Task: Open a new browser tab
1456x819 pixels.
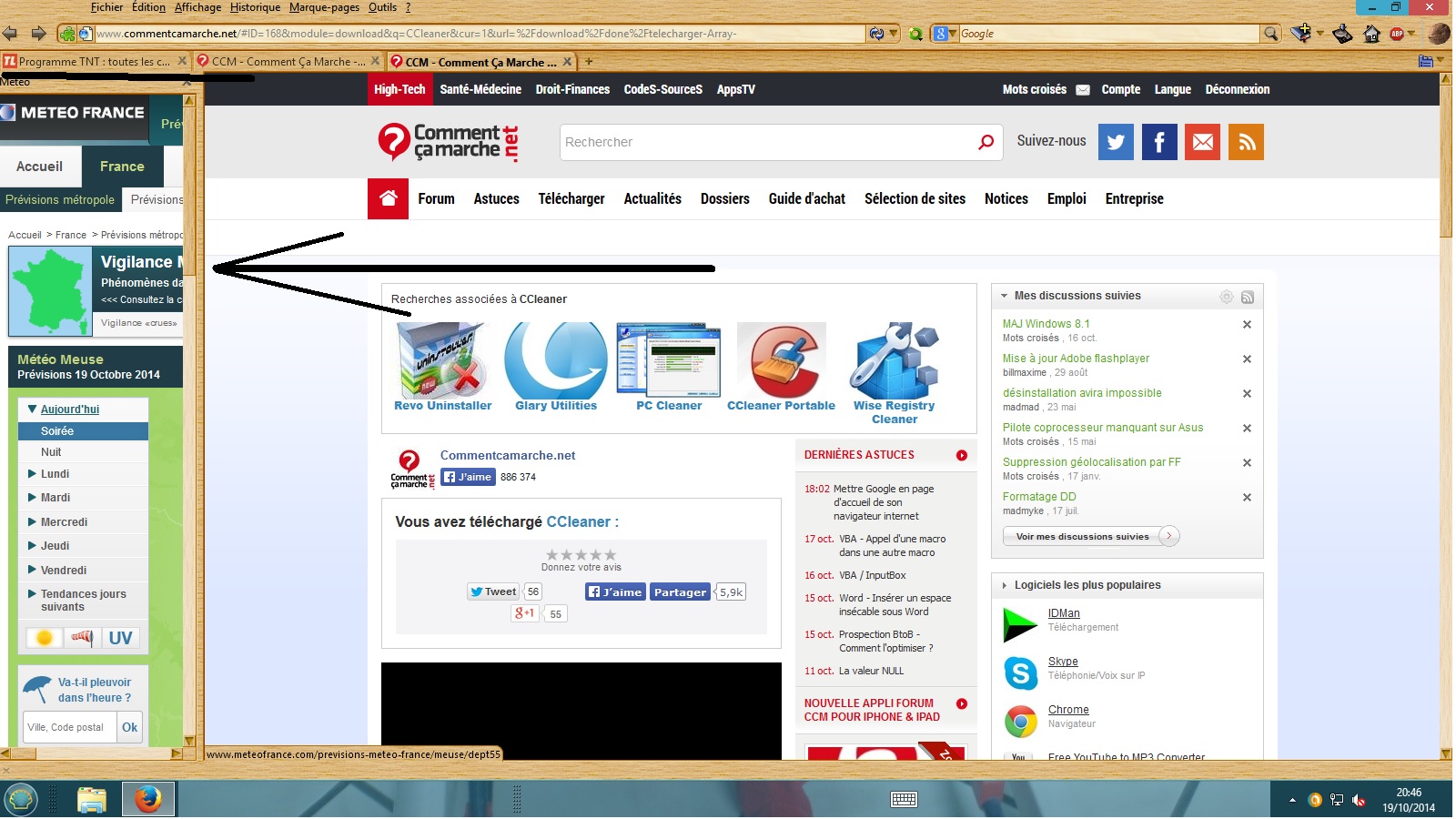Action: 589,62
